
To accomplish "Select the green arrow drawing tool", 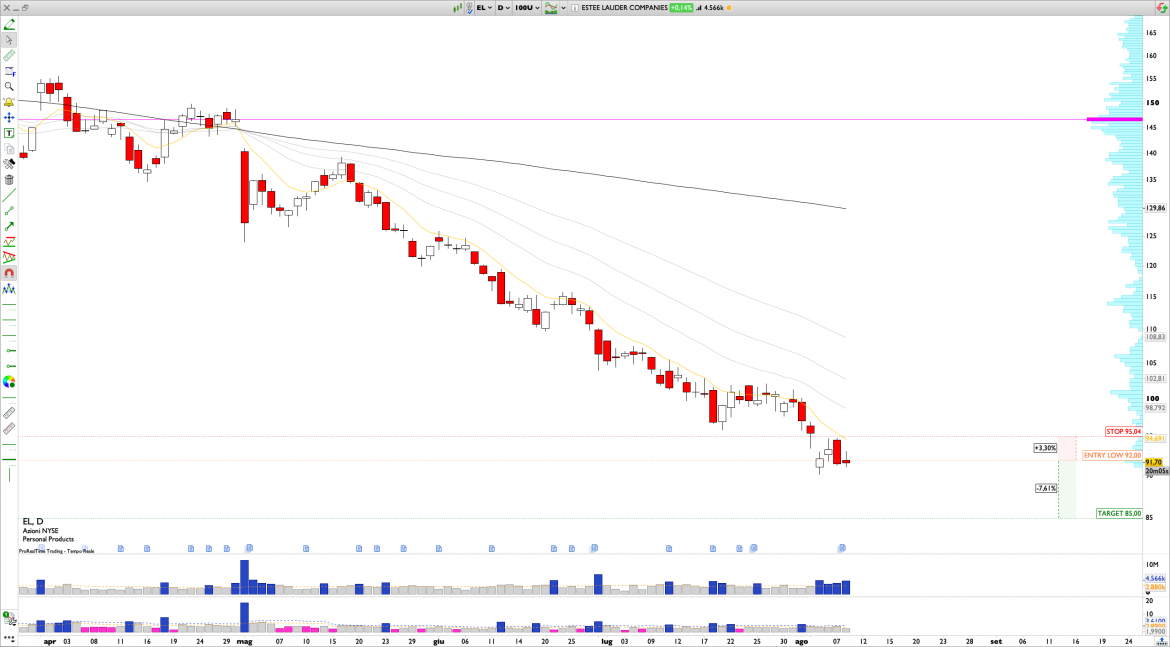I will (x=9, y=226).
